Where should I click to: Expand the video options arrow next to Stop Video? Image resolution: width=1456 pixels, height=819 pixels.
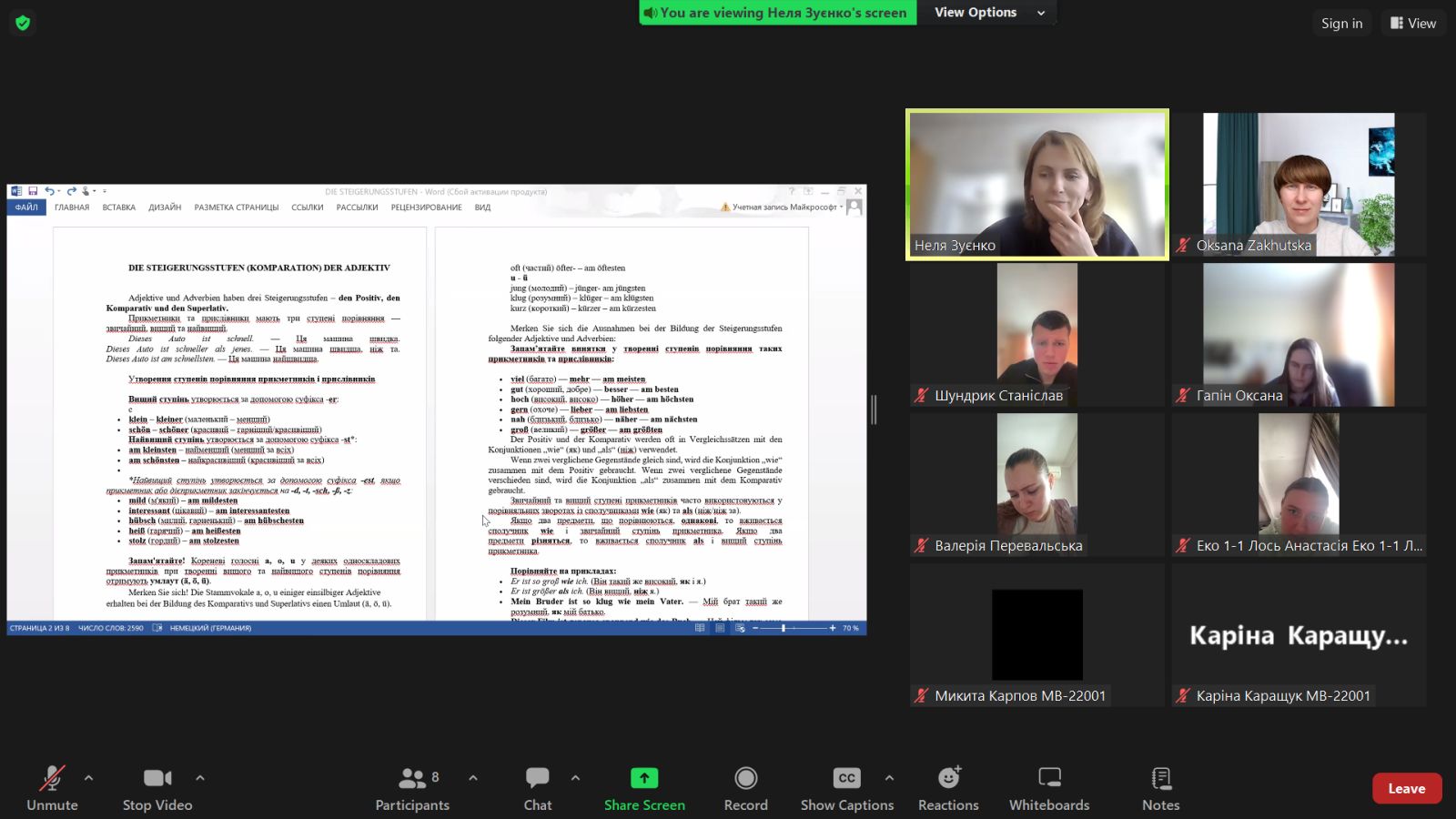point(200,778)
